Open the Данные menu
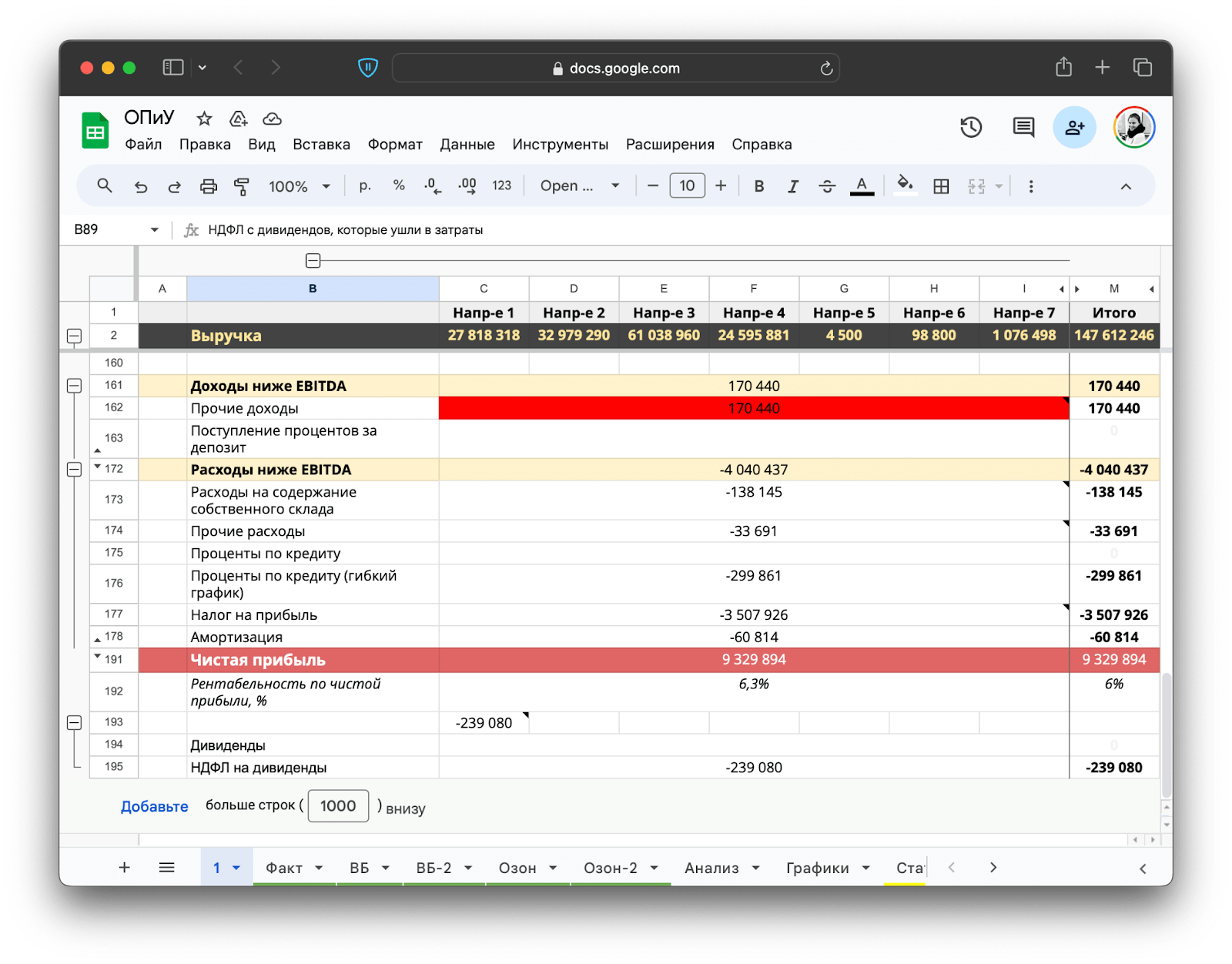This screenshot has width=1232, height=964. pyautogui.click(x=467, y=145)
